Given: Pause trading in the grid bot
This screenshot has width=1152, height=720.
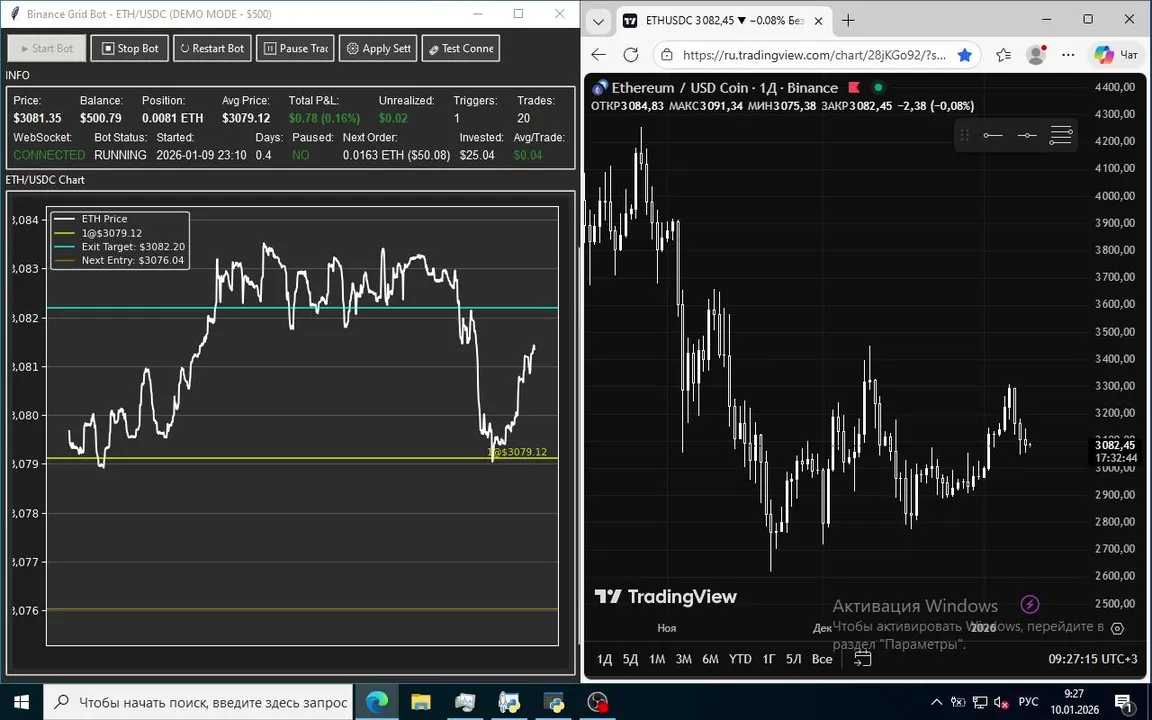Looking at the screenshot, I should (295, 48).
